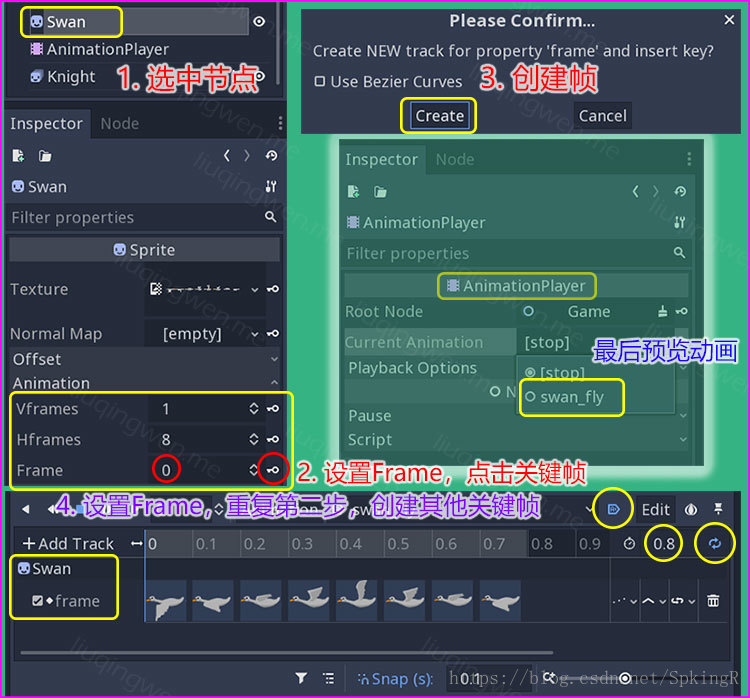750x698 pixels.
Task: Insert keyframe for Hframes property
Action: (x=273, y=439)
